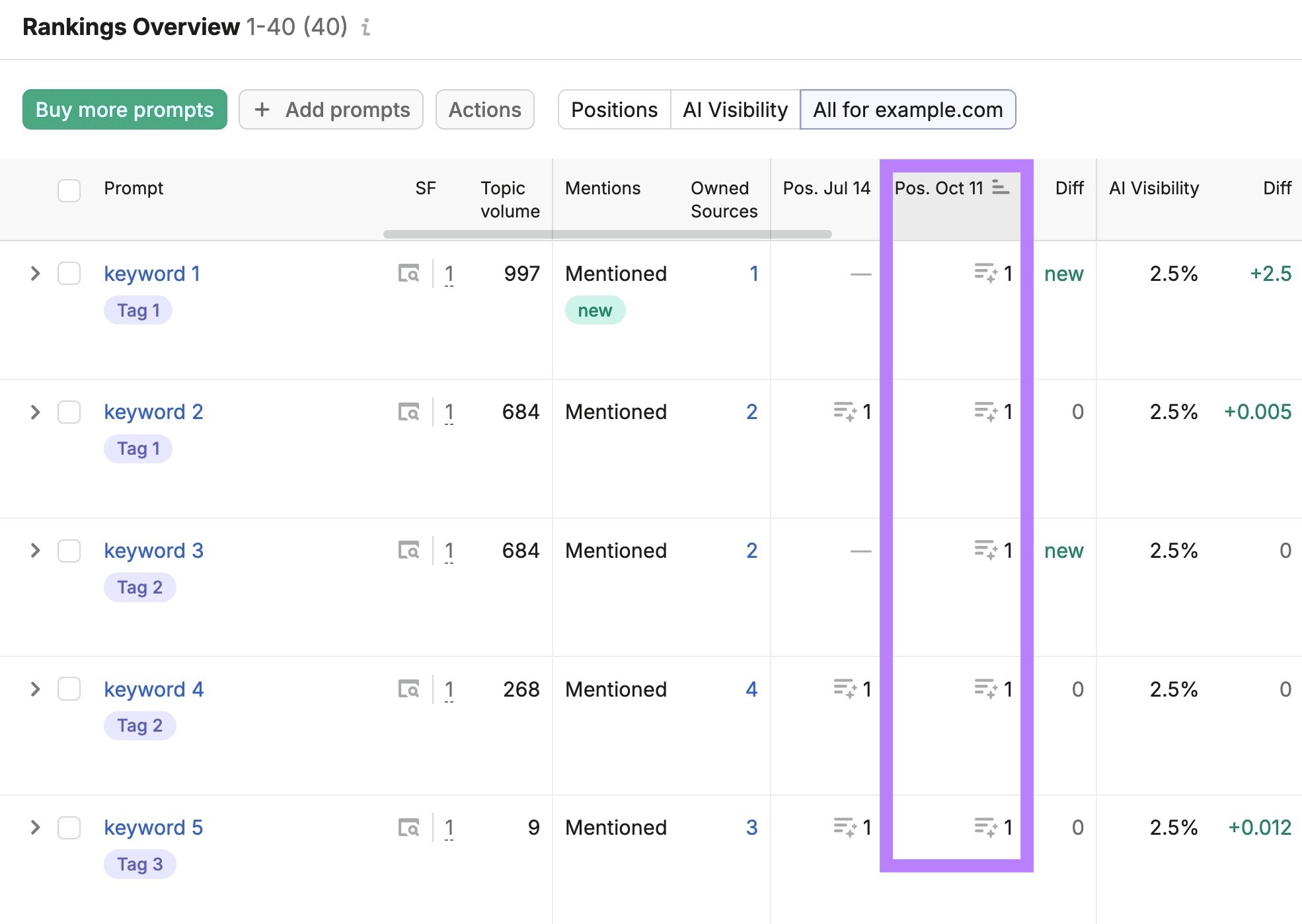Screen dimensions: 1302x924
Task: Check the box for keyword 5
Action: coord(69,828)
